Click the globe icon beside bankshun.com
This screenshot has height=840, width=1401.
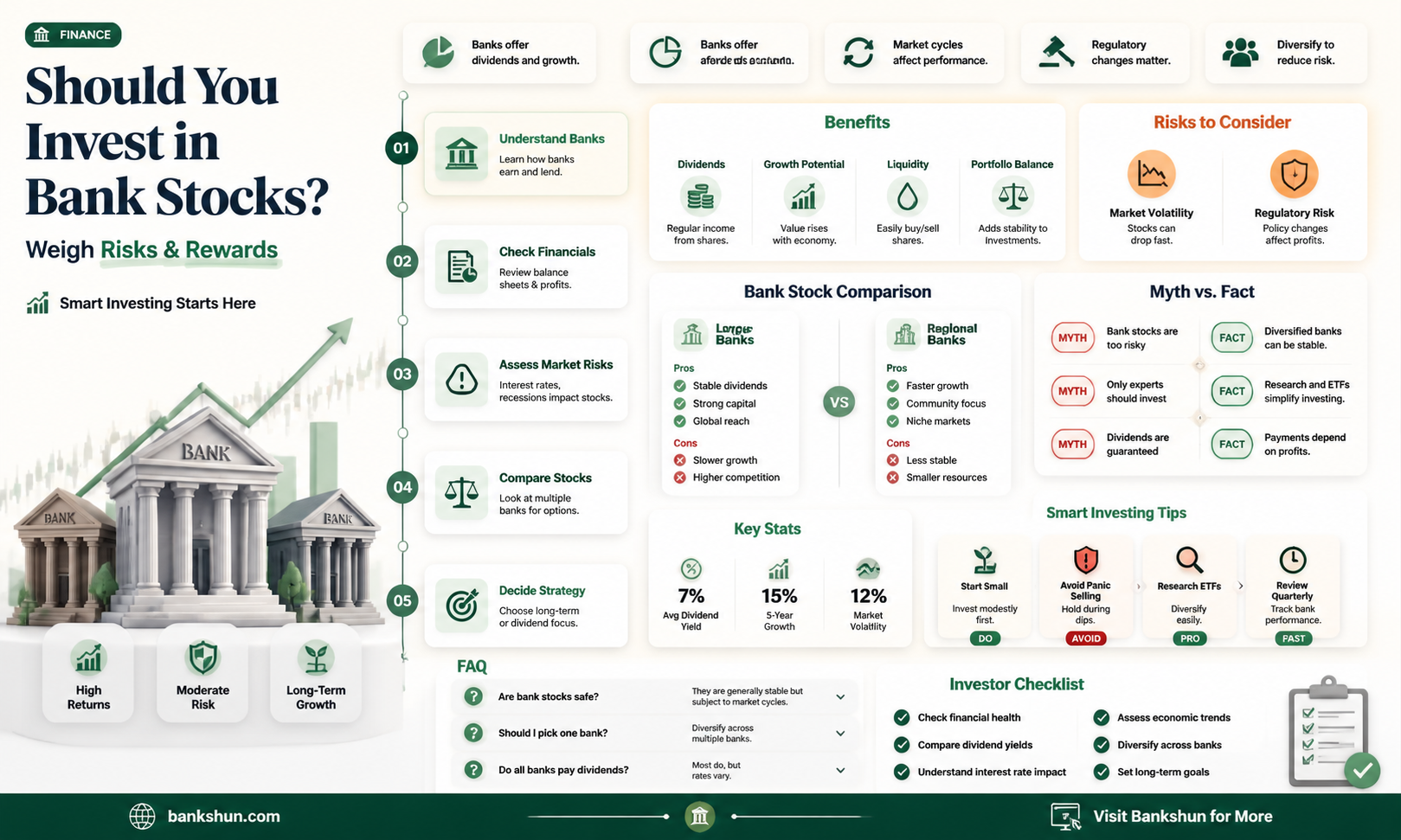142,816
